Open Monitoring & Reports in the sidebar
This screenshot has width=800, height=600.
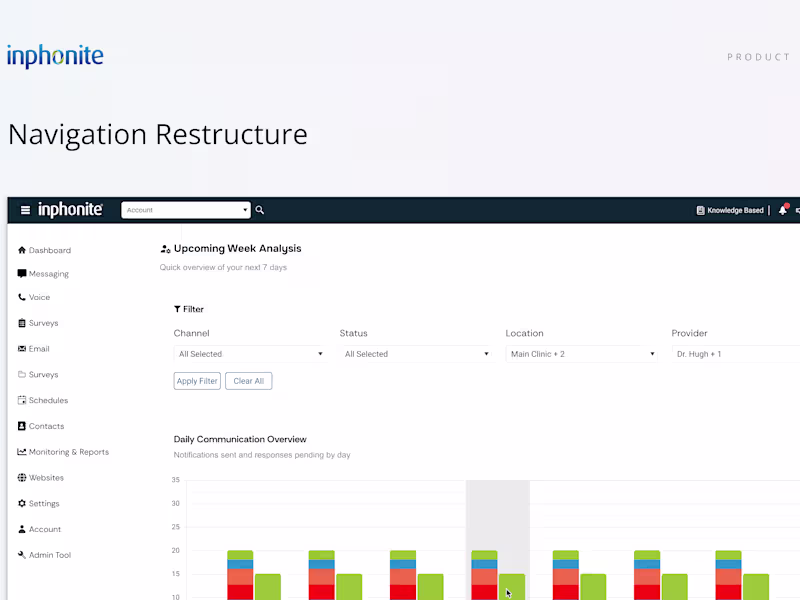[x=63, y=452]
